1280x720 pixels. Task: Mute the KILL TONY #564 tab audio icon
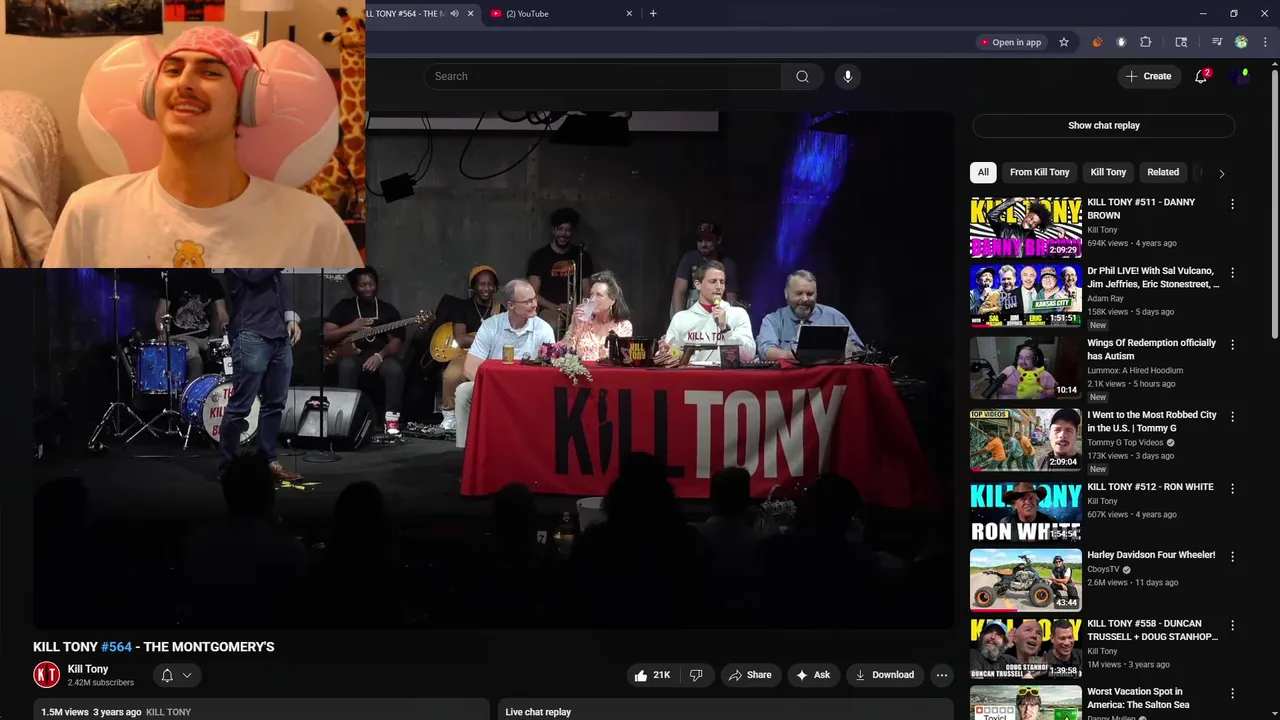(454, 13)
